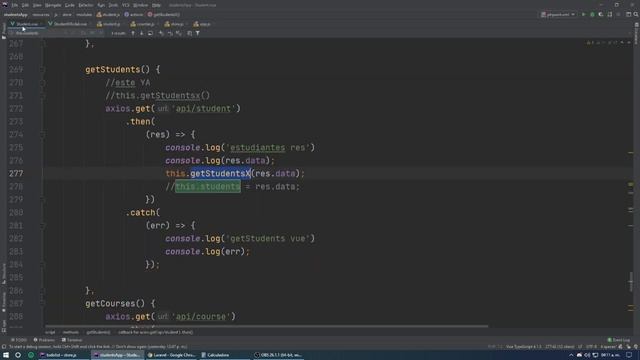Open the Windows Start menu
Image resolution: width=640 pixels, height=360 pixels.
click(6, 355)
